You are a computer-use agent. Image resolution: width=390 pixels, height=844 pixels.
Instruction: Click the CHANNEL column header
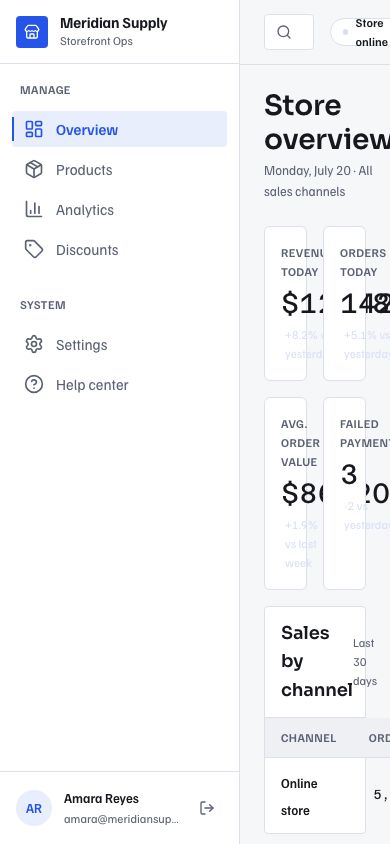pos(308,738)
